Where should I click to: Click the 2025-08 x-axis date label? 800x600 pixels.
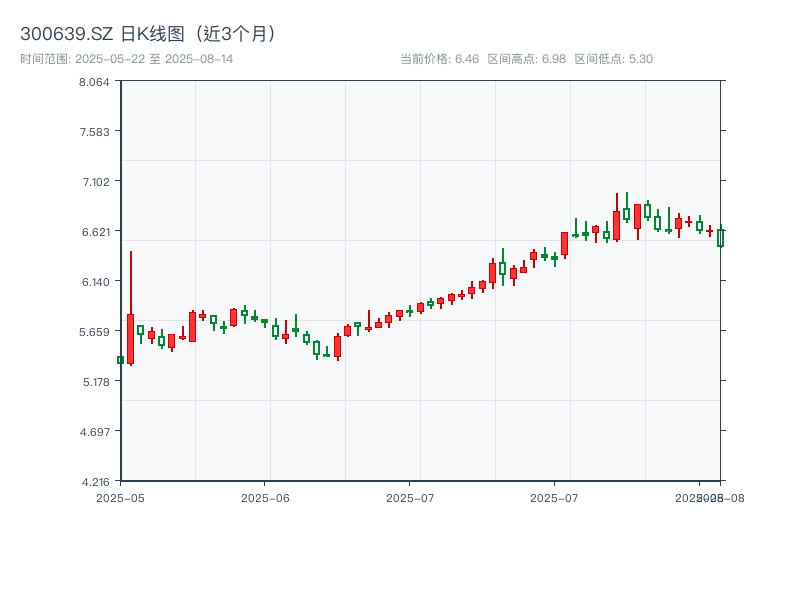[728, 497]
